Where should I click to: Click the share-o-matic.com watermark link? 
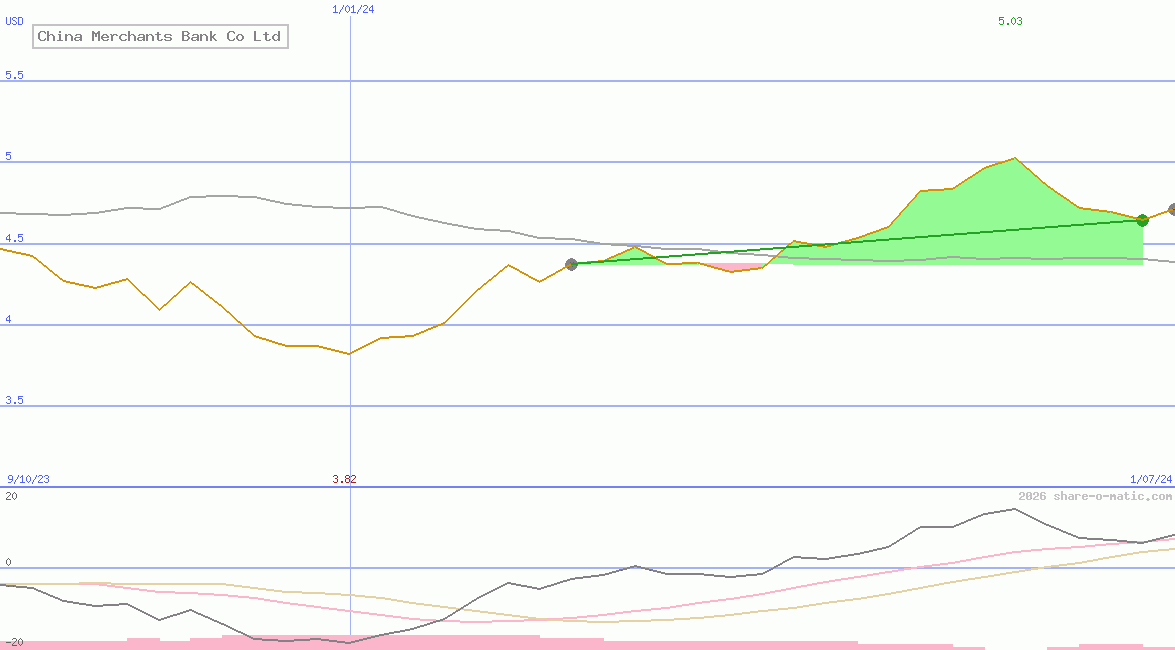[x=1095, y=496]
